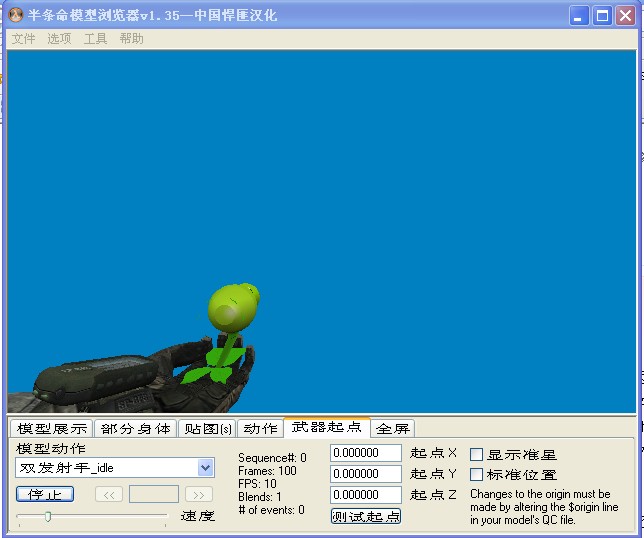644x538 pixels.
Task: Click the 起点 Y value field
Action: (x=366, y=474)
